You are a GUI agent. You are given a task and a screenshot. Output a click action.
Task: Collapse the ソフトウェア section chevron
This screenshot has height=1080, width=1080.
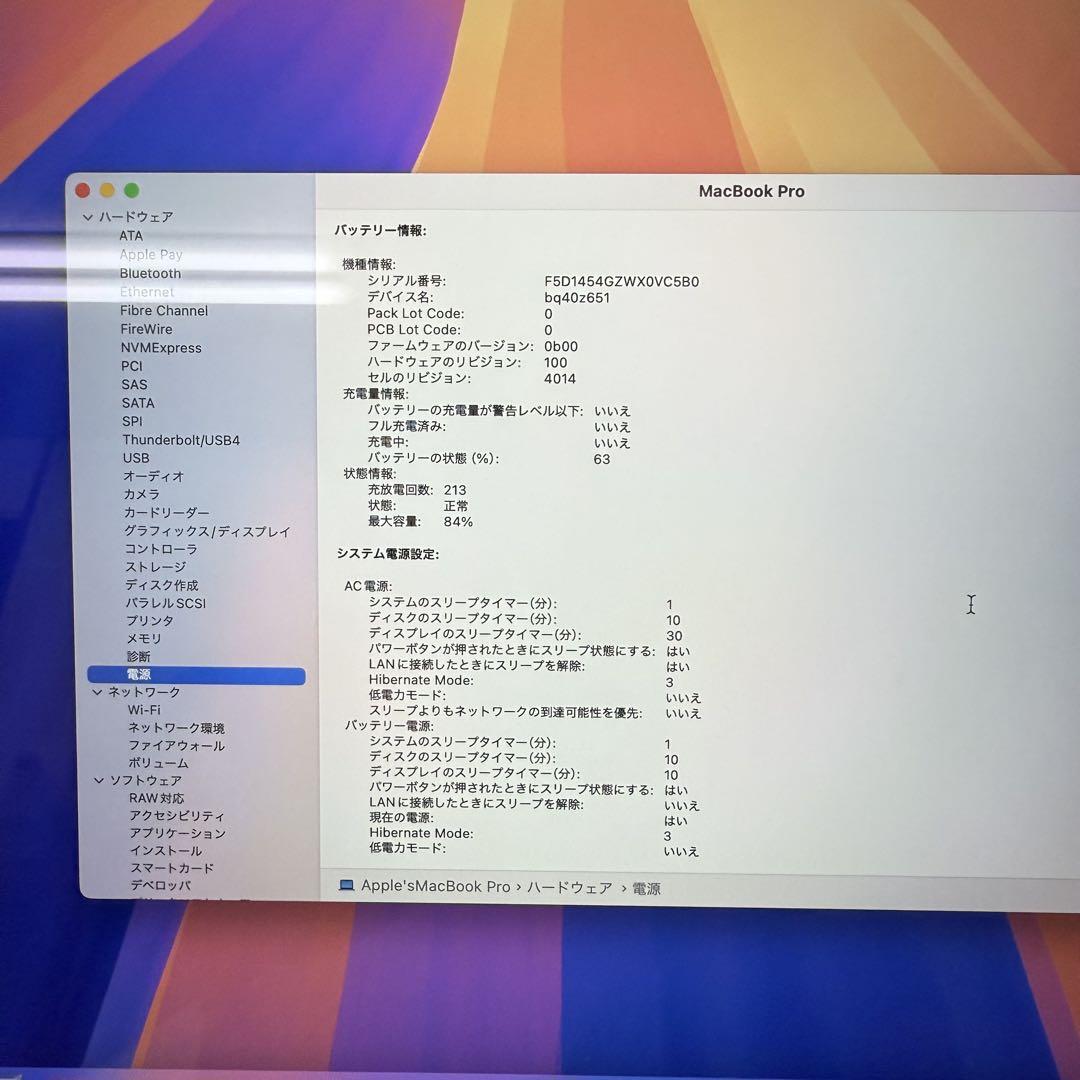98,780
